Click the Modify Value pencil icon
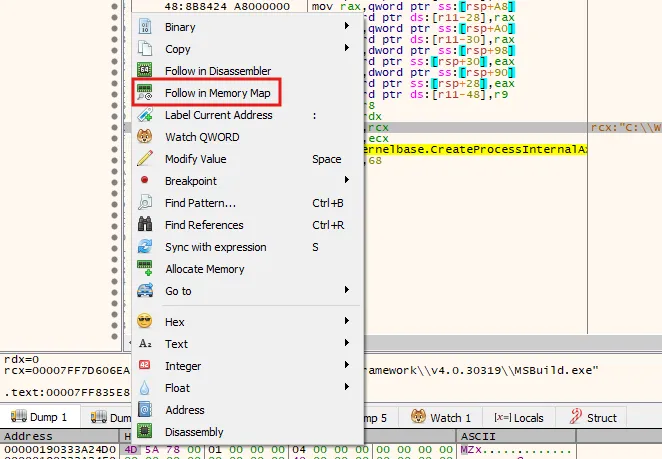The height and width of the screenshot is (459, 662). pyautogui.click(x=145, y=159)
